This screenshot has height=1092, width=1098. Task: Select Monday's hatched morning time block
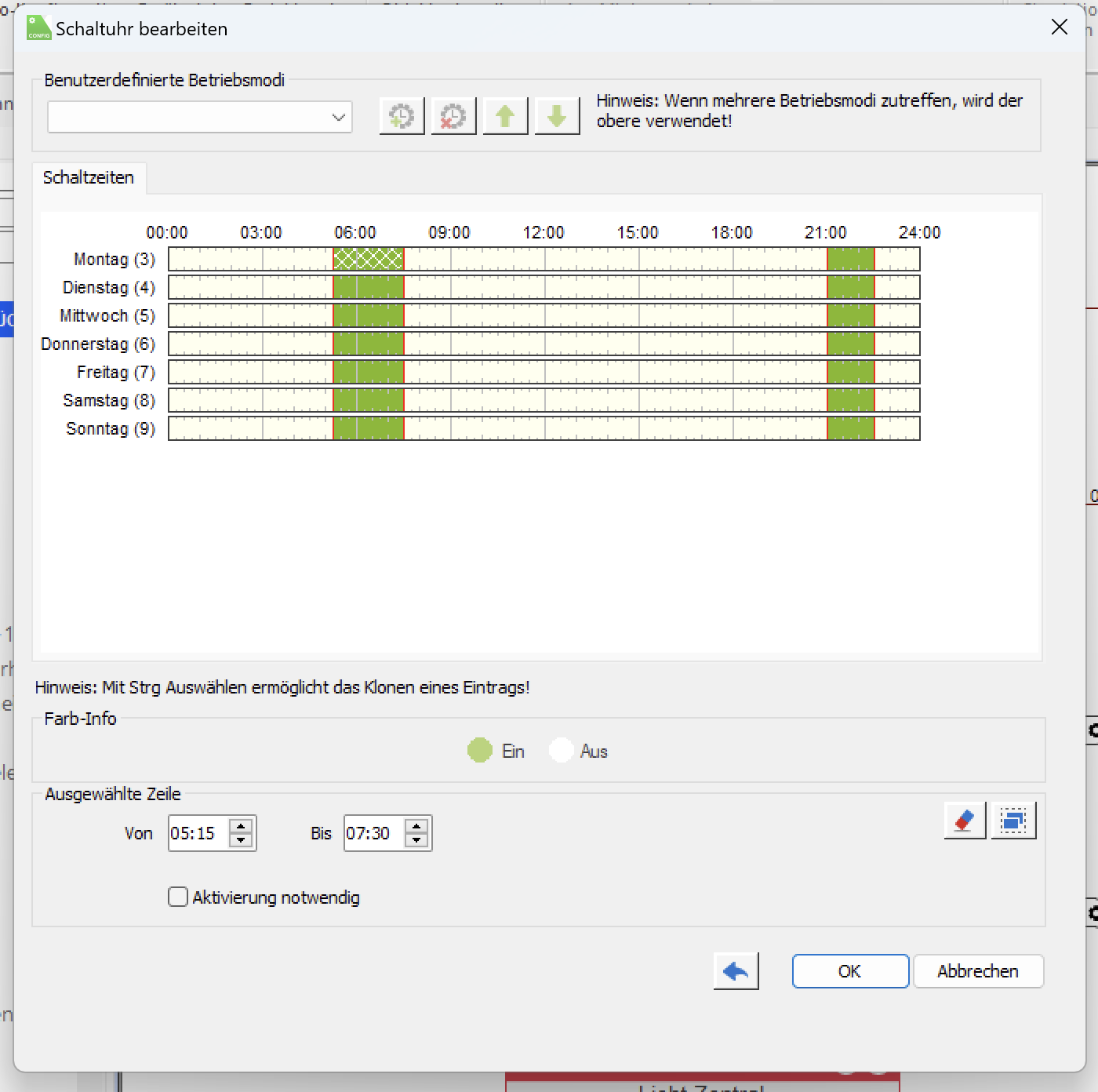point(368,259)
